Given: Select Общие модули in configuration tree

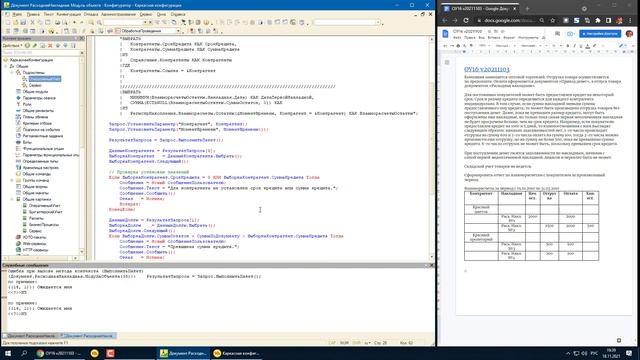Looking at the screenshot, I should tap(35, 91).
